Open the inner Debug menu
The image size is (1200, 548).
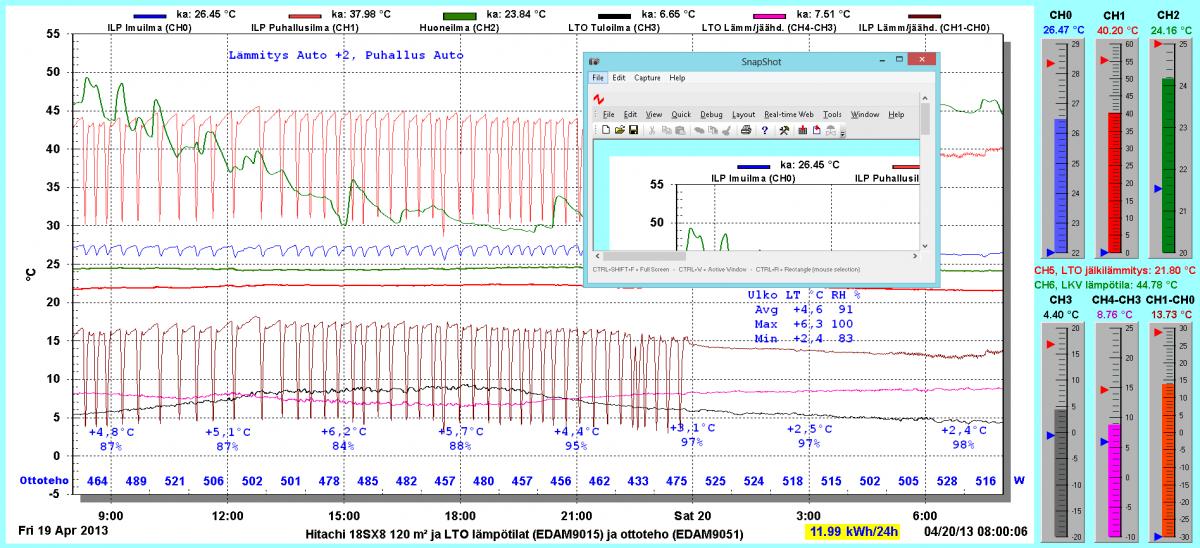711,115
